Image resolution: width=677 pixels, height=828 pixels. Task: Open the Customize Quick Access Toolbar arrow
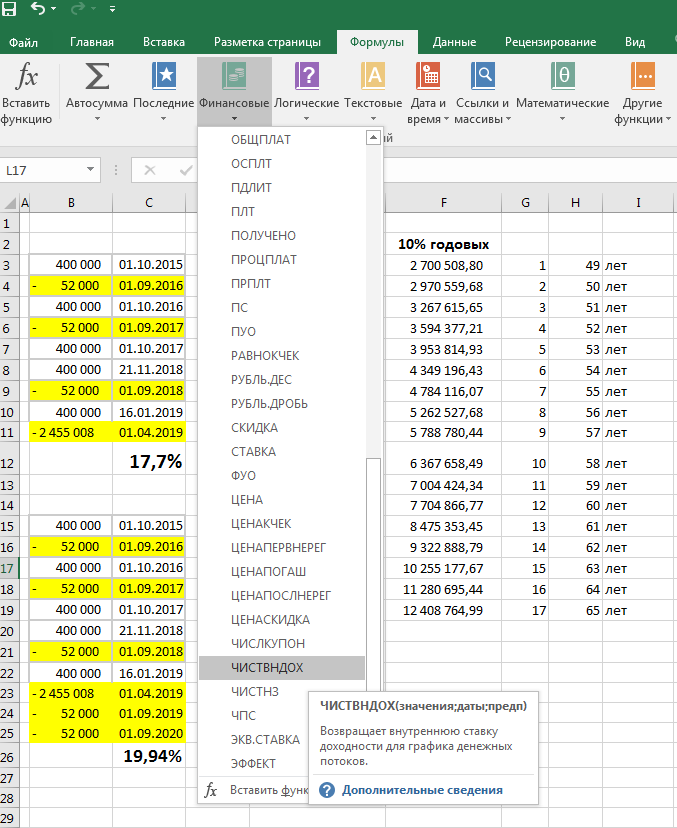tap(112, 9)
